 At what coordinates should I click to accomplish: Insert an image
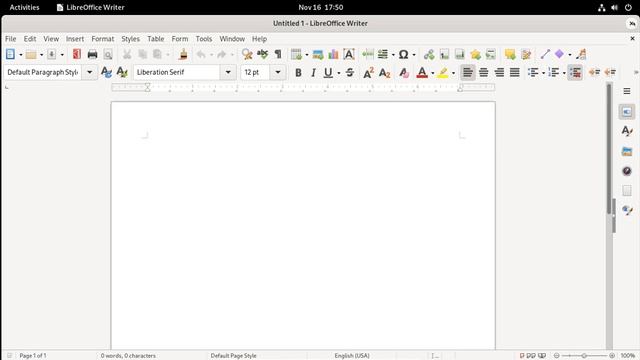(x=318, y=54)
